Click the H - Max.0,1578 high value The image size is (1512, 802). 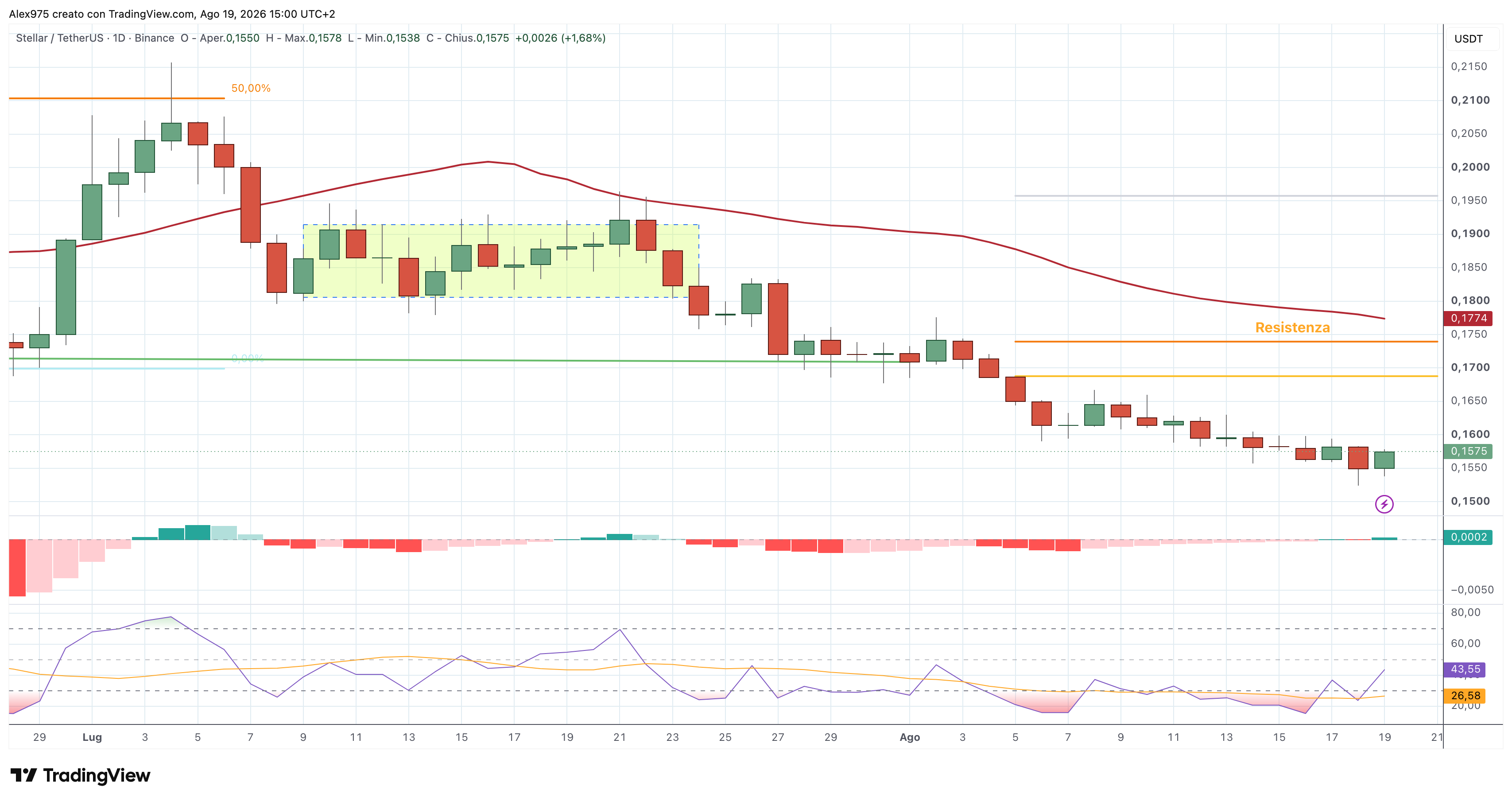point(303,38)
